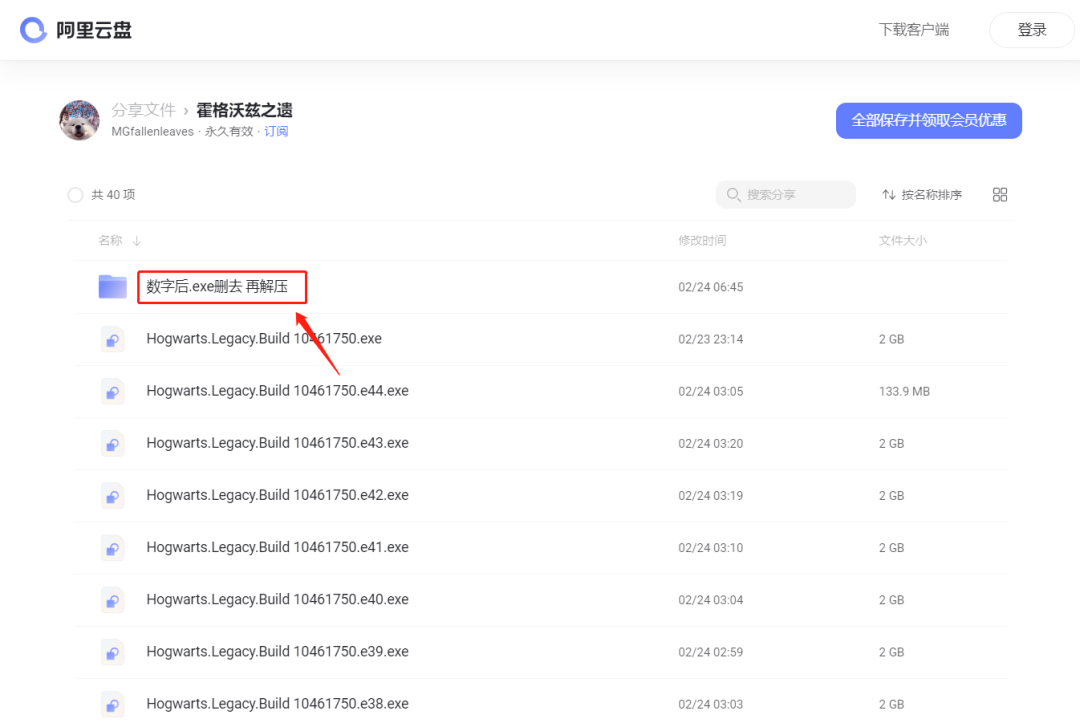Click file icon of 10461750.e39.exe
The height and width of the screenshot is (727, 1080).
coord(112,652)
